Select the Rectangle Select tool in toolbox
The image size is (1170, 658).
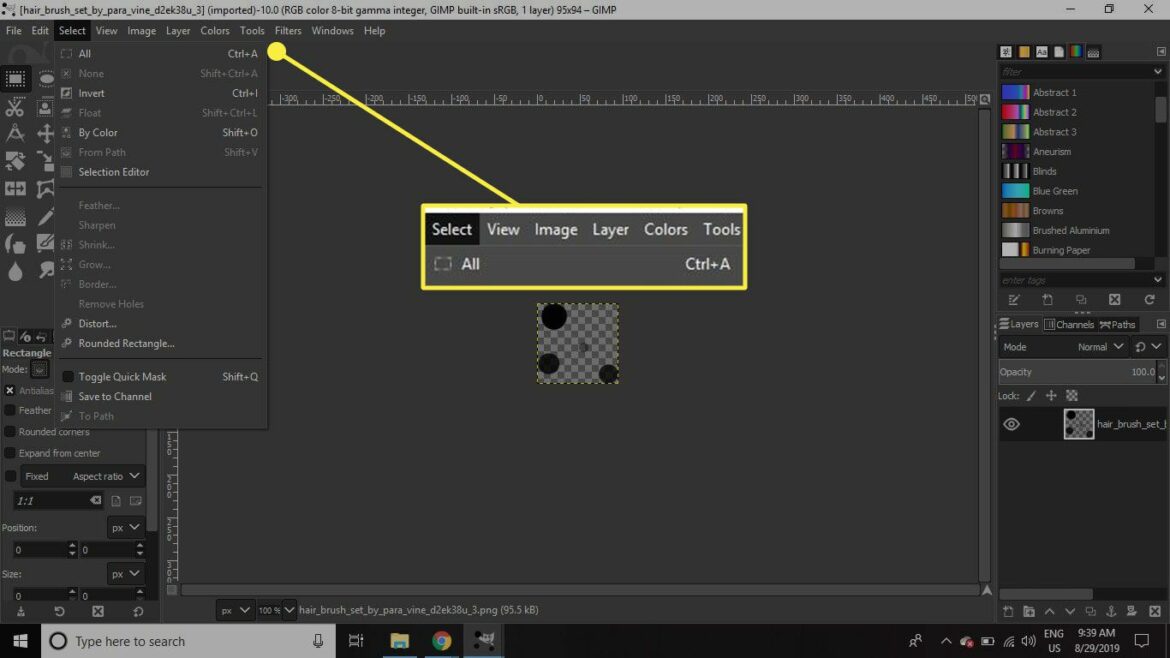15,79
